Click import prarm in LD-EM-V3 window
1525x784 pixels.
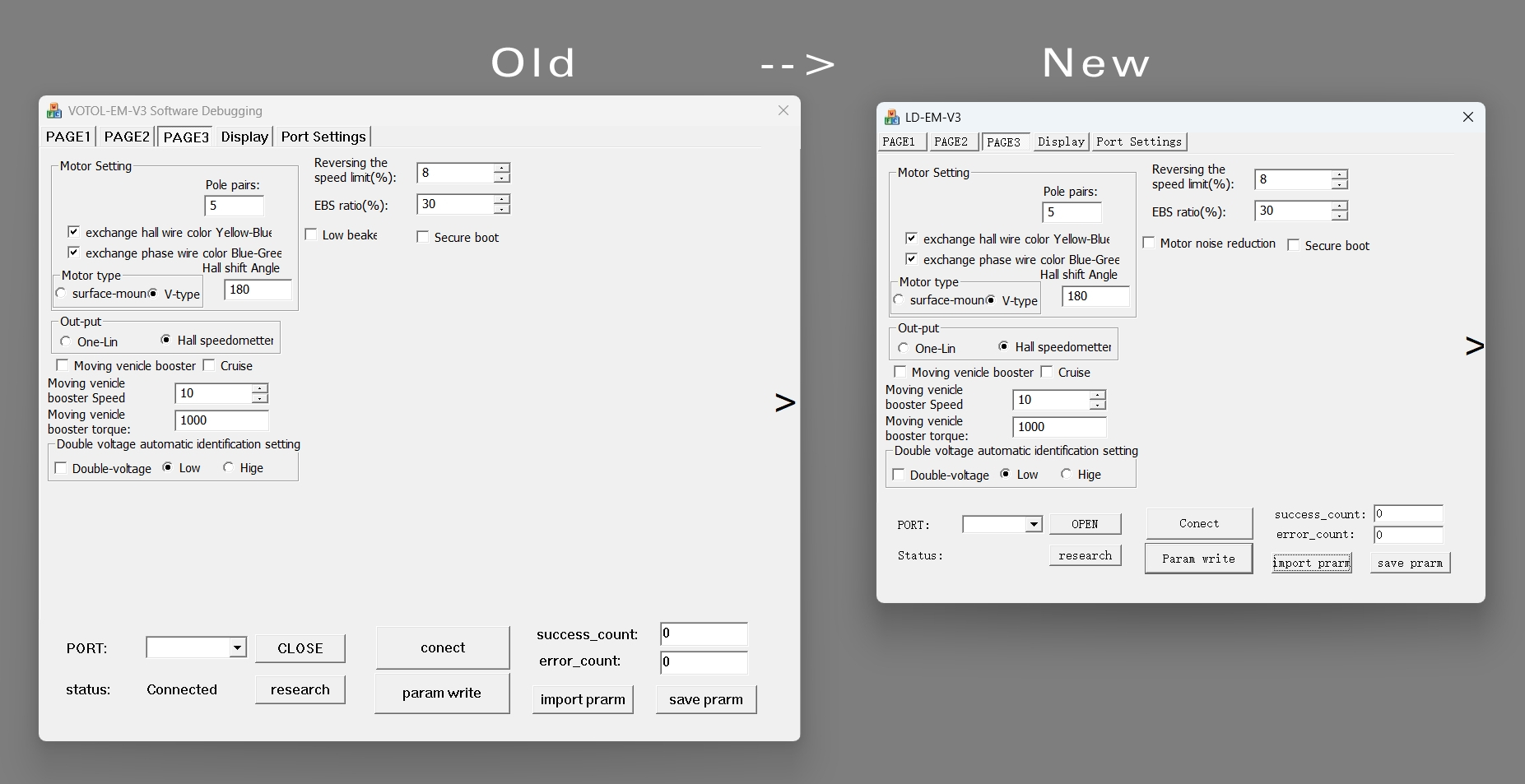1311,563
